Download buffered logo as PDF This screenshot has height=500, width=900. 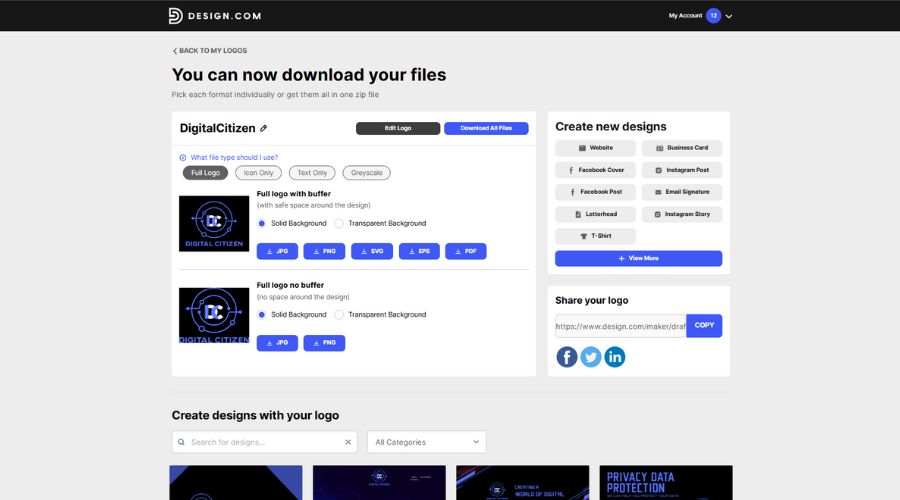465,251
